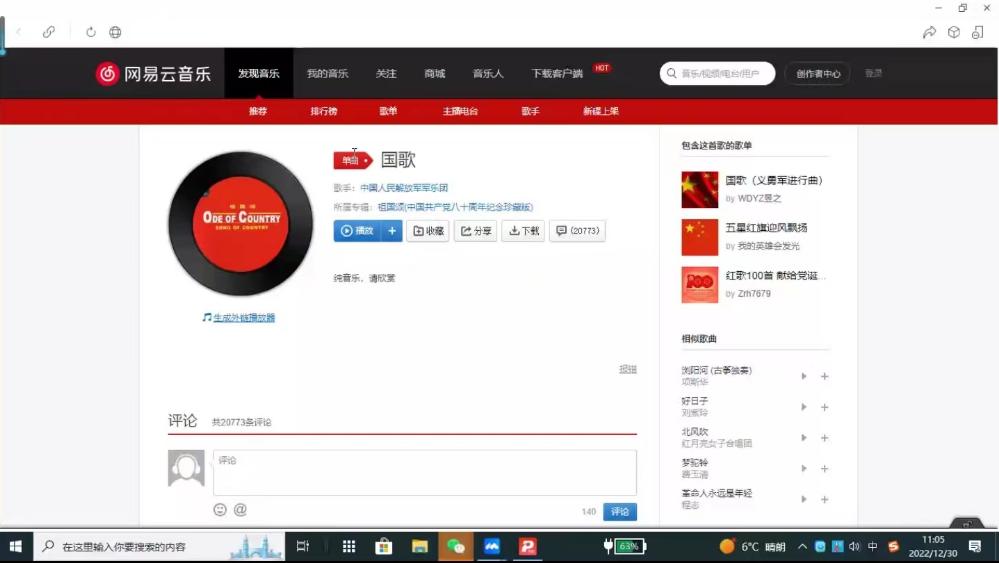This screenshot has height=563, width=999.
Task: Click the 创作者中心 button
Action: tap(818, 74)
